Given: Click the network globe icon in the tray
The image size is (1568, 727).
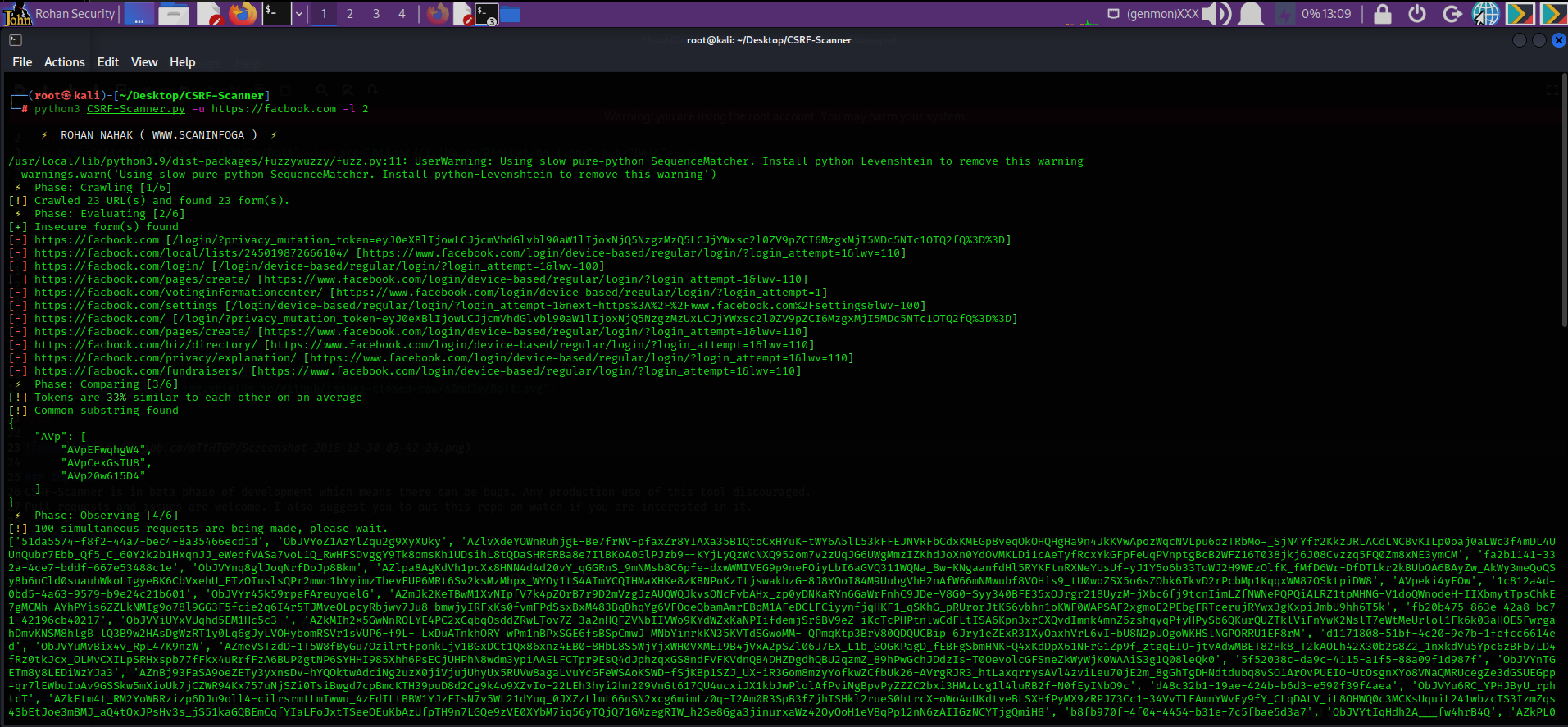Looking at the screenshot, I should (x=1485, y=14).
